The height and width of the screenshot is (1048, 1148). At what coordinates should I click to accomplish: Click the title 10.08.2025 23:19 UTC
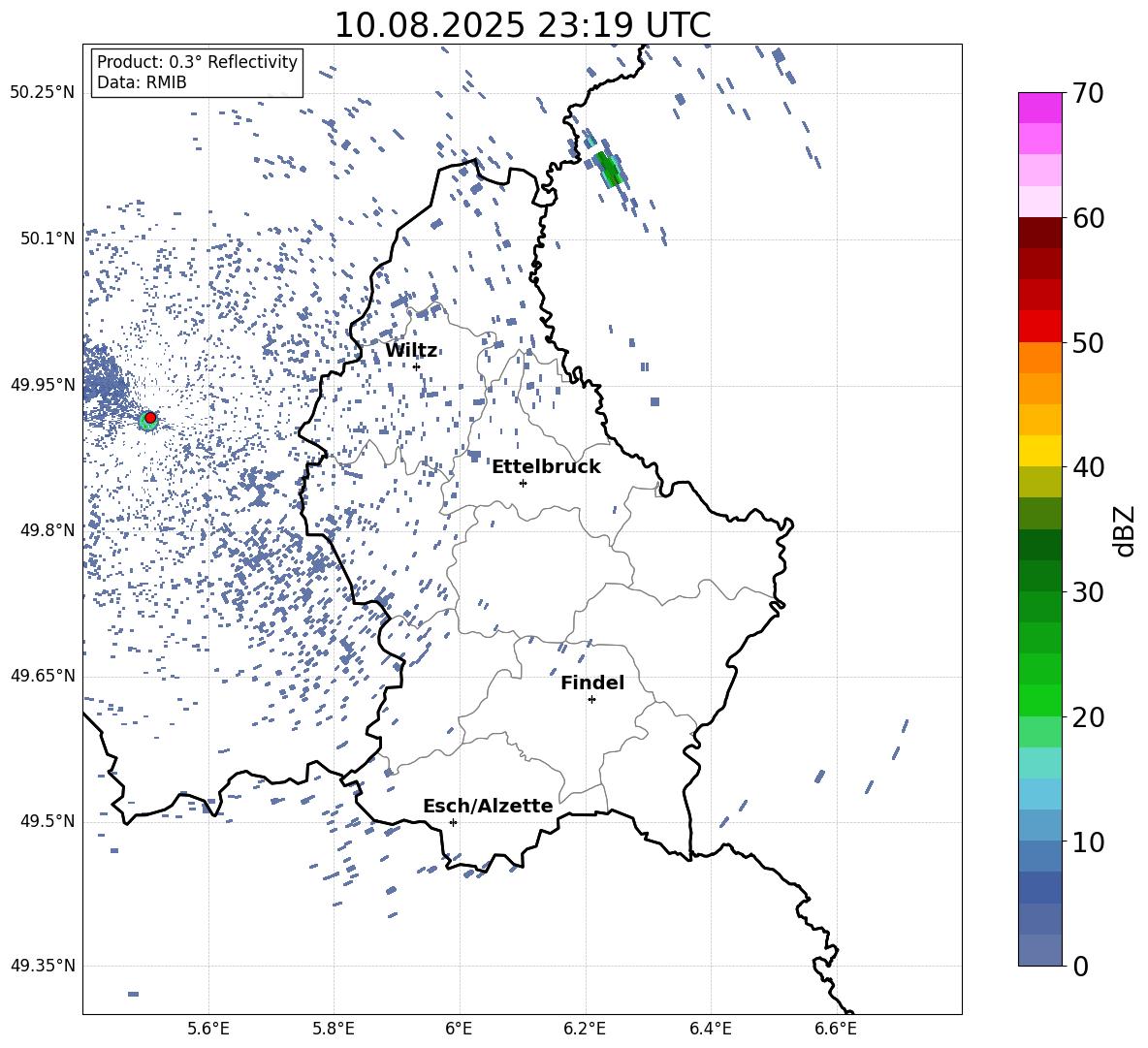point(523,25)
